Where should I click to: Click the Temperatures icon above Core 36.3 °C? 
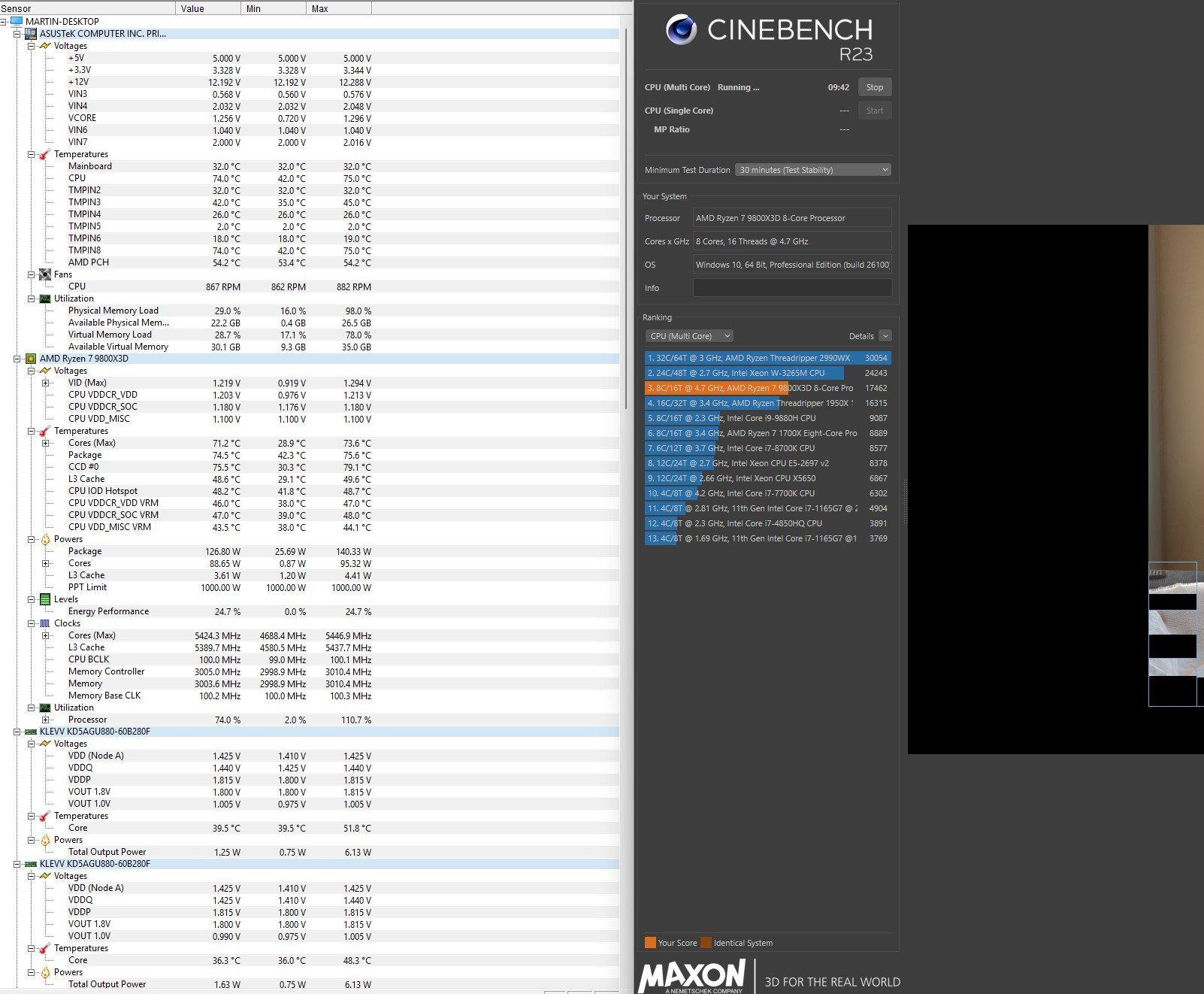(x=45, y=947)
